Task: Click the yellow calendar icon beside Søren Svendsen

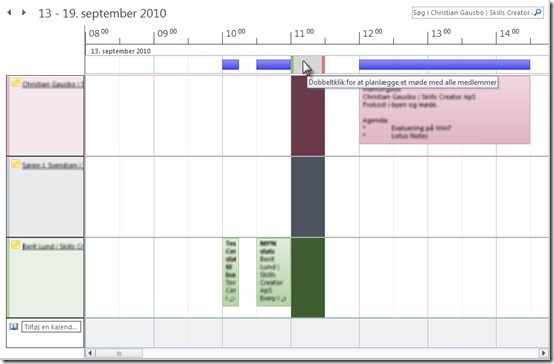Action: pyautogui.click(x=15, y=164)
